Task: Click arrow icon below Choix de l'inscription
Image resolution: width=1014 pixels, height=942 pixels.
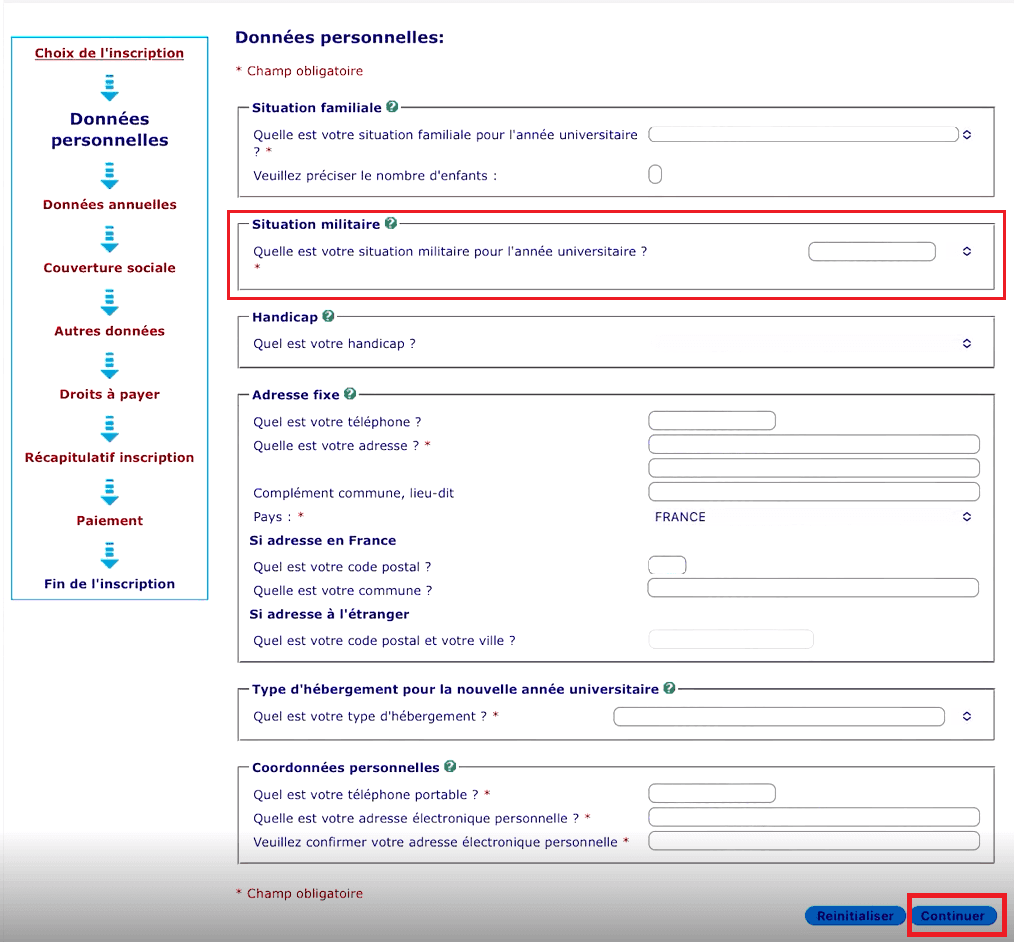Action: 110,87
